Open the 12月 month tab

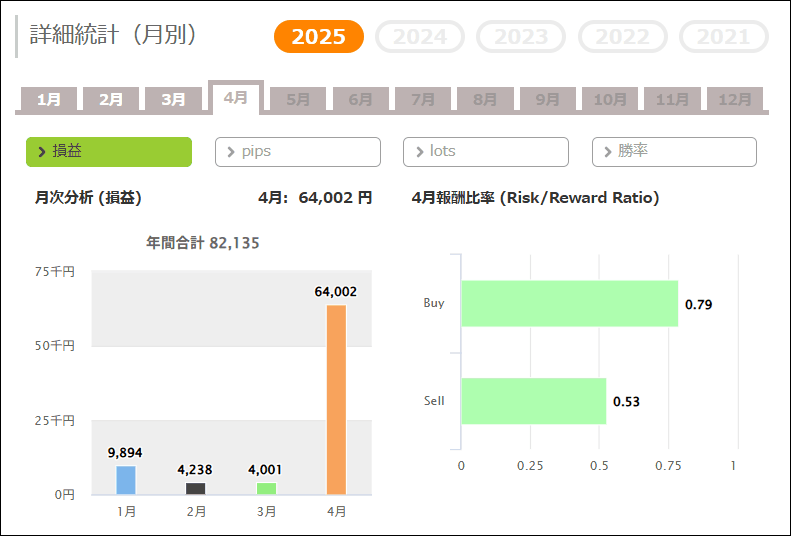click(x=735, y=99)
